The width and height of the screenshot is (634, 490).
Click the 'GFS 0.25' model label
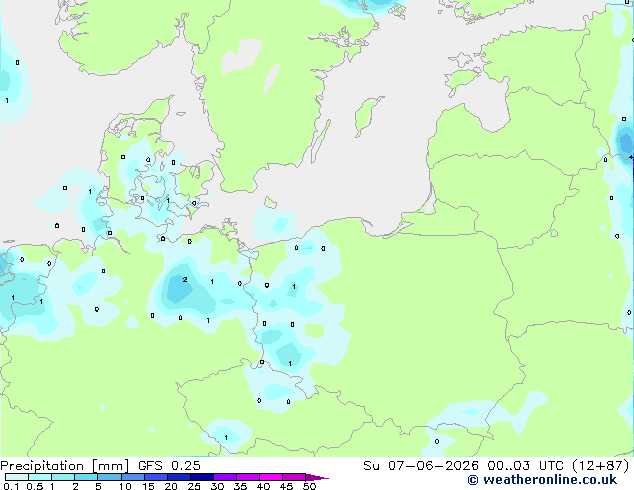[x=169, y=466]
